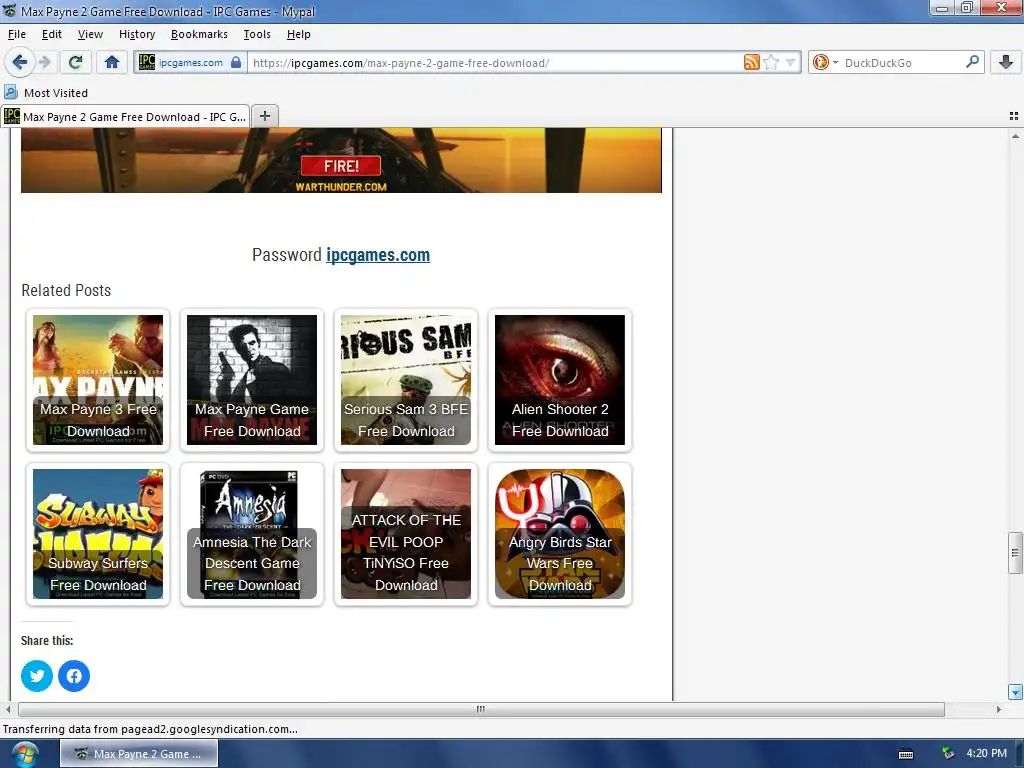The width and height of the screenshot is (1024, 768).
Task: Reload the current page
Action: click(x=75, y=62)
